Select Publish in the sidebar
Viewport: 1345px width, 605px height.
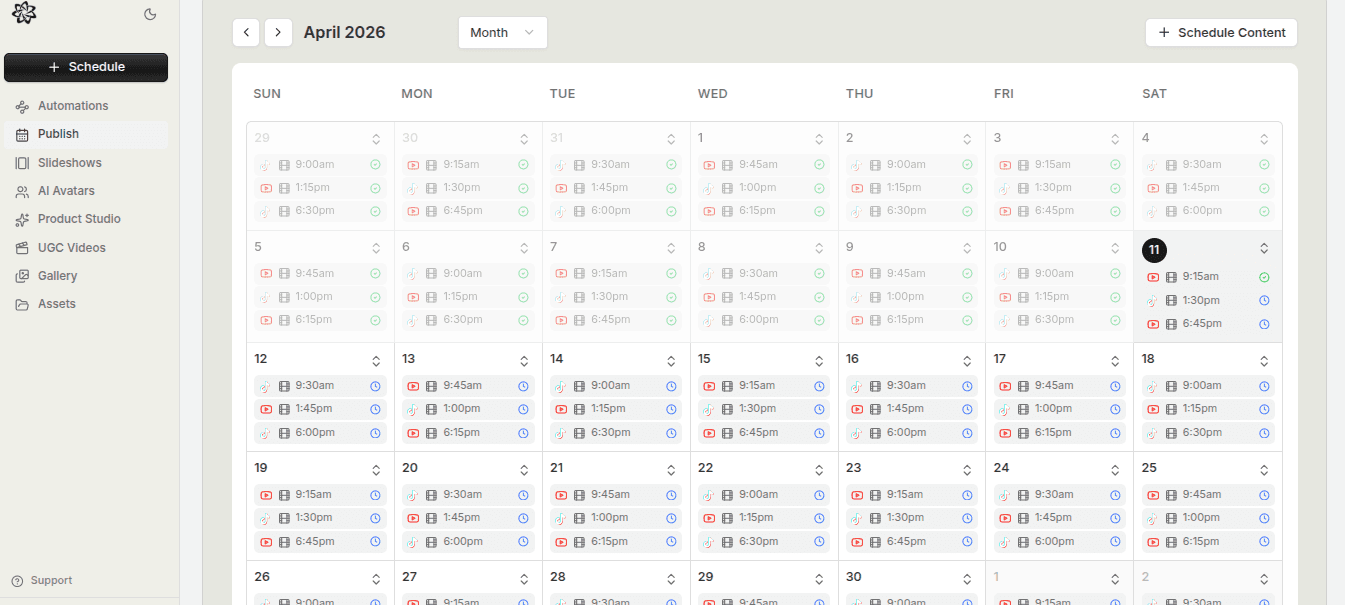(x=22, y=134)
